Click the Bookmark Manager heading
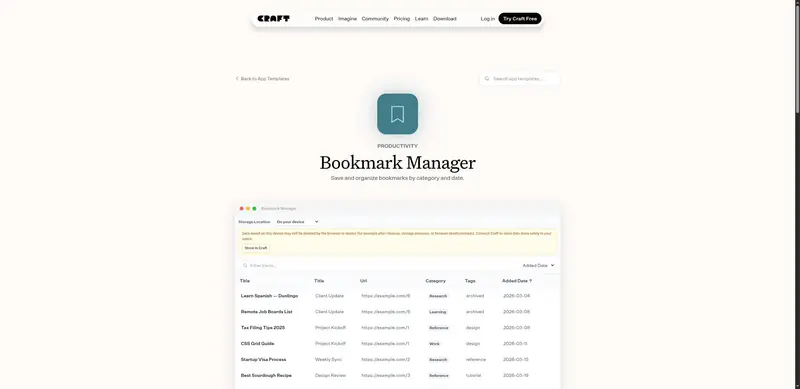The image size is (800, 389). [397, 163]
